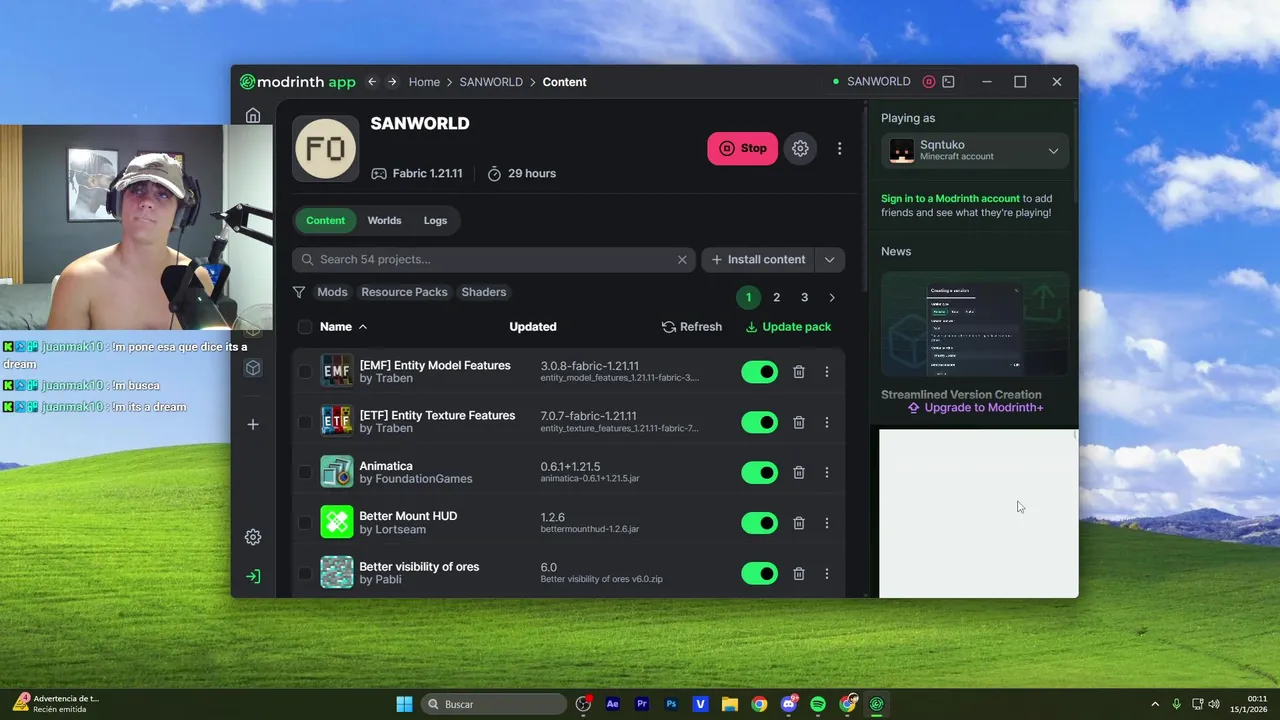Click the red stop-instance icon in title bar

click(x=929, y=82)
